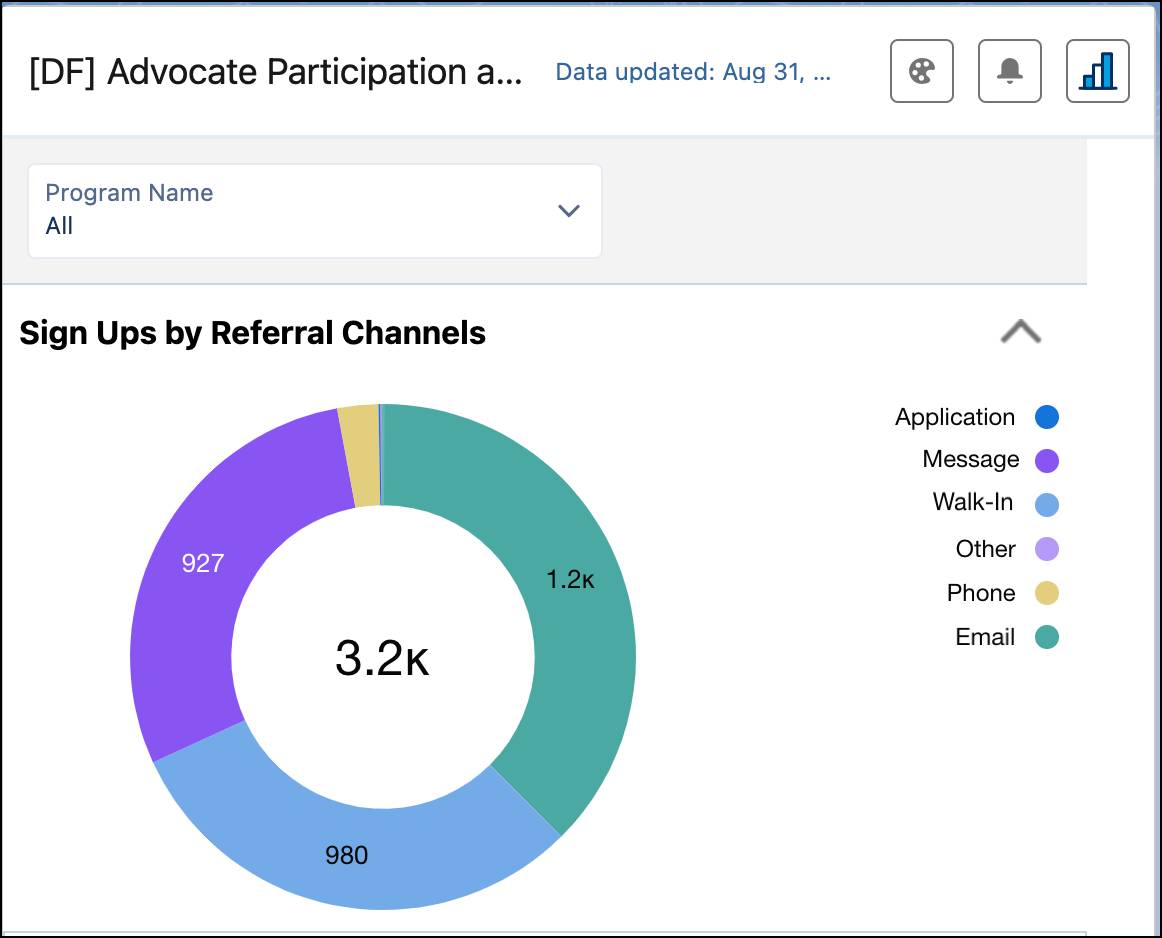Select the Message legend color dot

(x=1047, y=460)
